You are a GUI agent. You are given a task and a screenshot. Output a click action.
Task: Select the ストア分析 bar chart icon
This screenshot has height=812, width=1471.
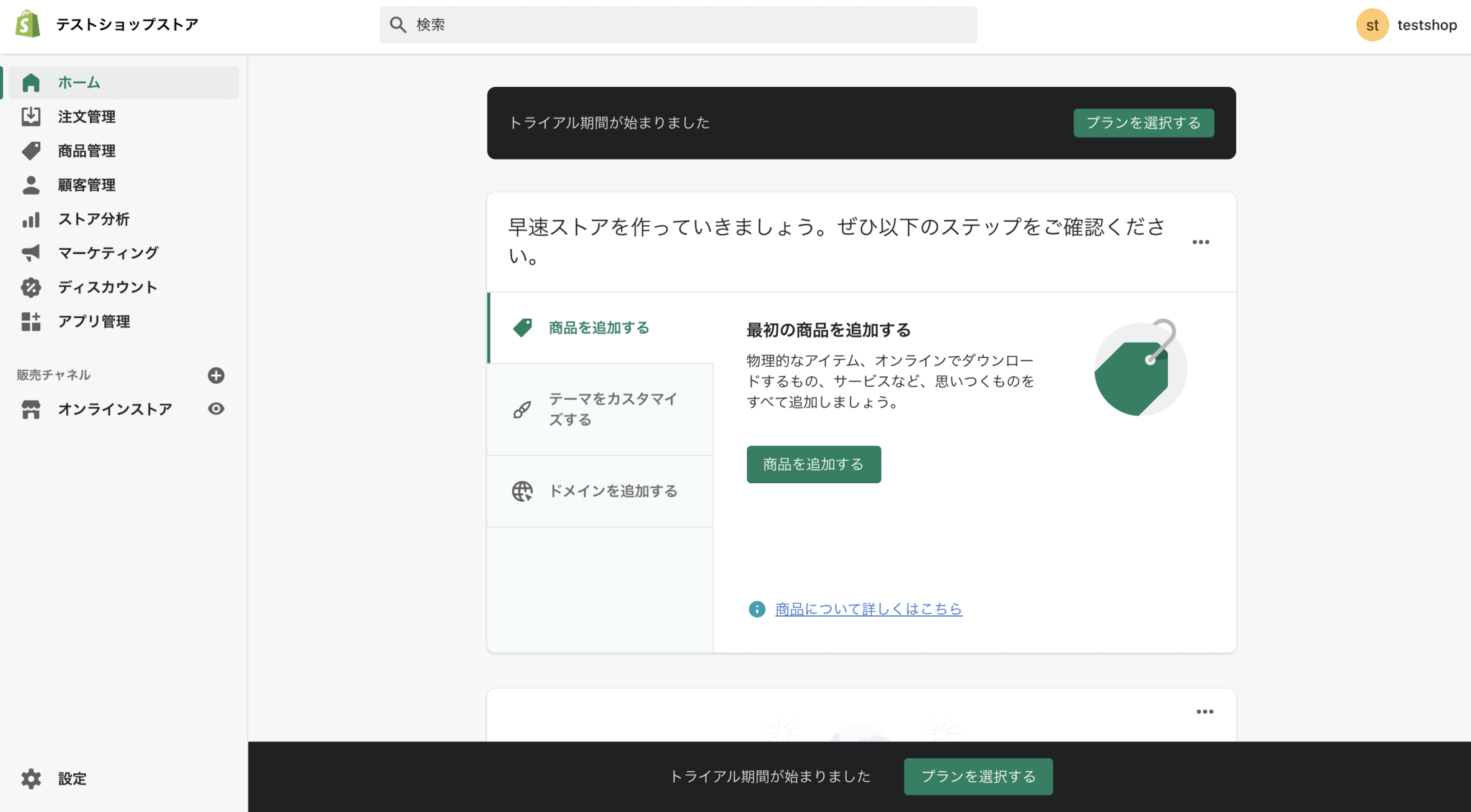[31, 219]
